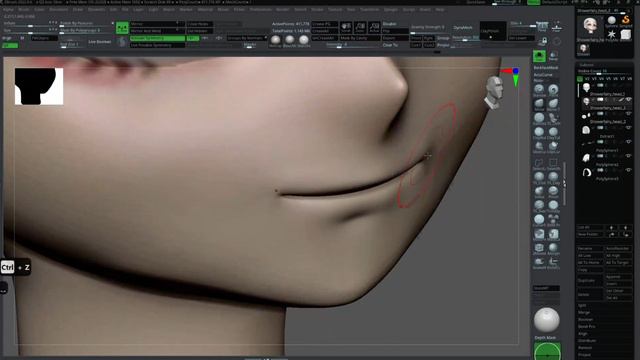Click the head orientation gizmo in viewport

[x=494, y=92]
